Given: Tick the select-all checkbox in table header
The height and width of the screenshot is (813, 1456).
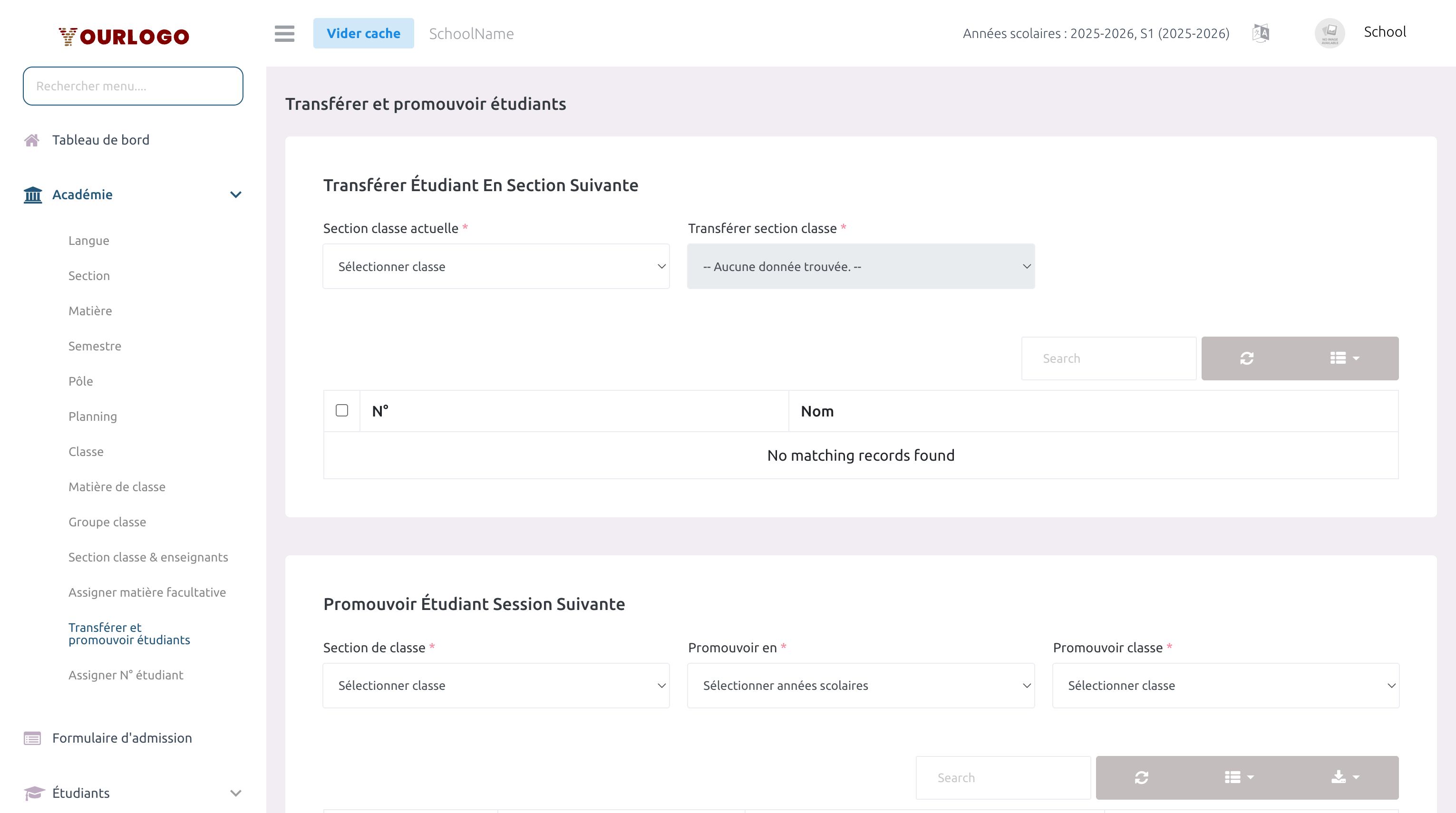Looking at the screenshot, I should [x=341, y=410].
